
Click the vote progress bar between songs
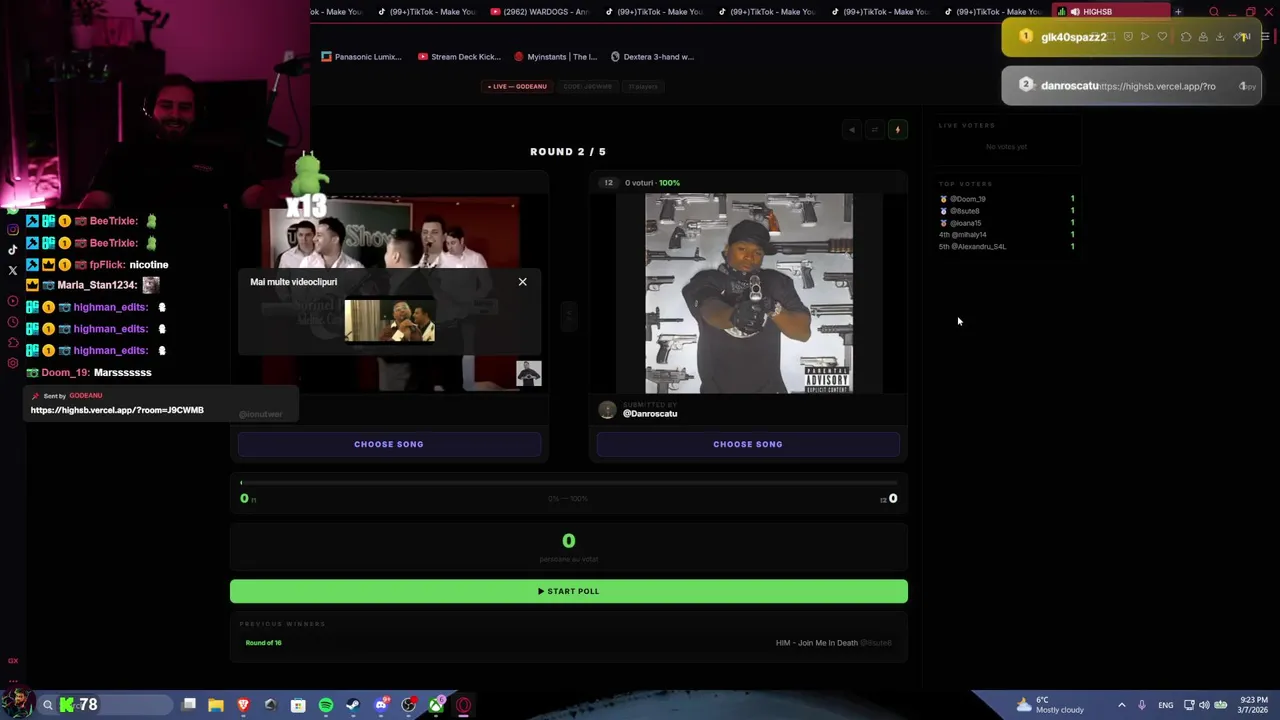coord(569,483)
